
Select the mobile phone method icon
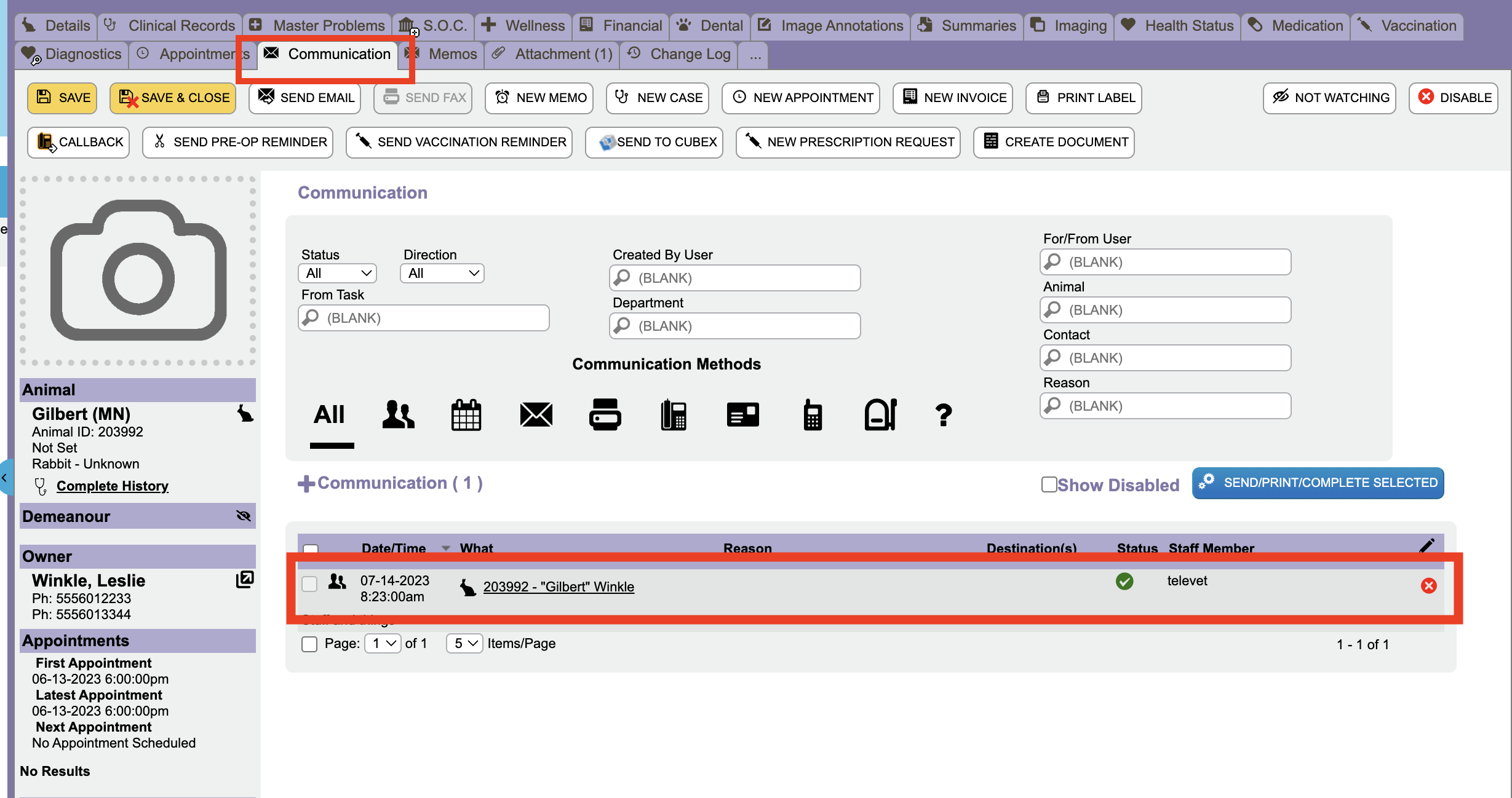(812, 415)
